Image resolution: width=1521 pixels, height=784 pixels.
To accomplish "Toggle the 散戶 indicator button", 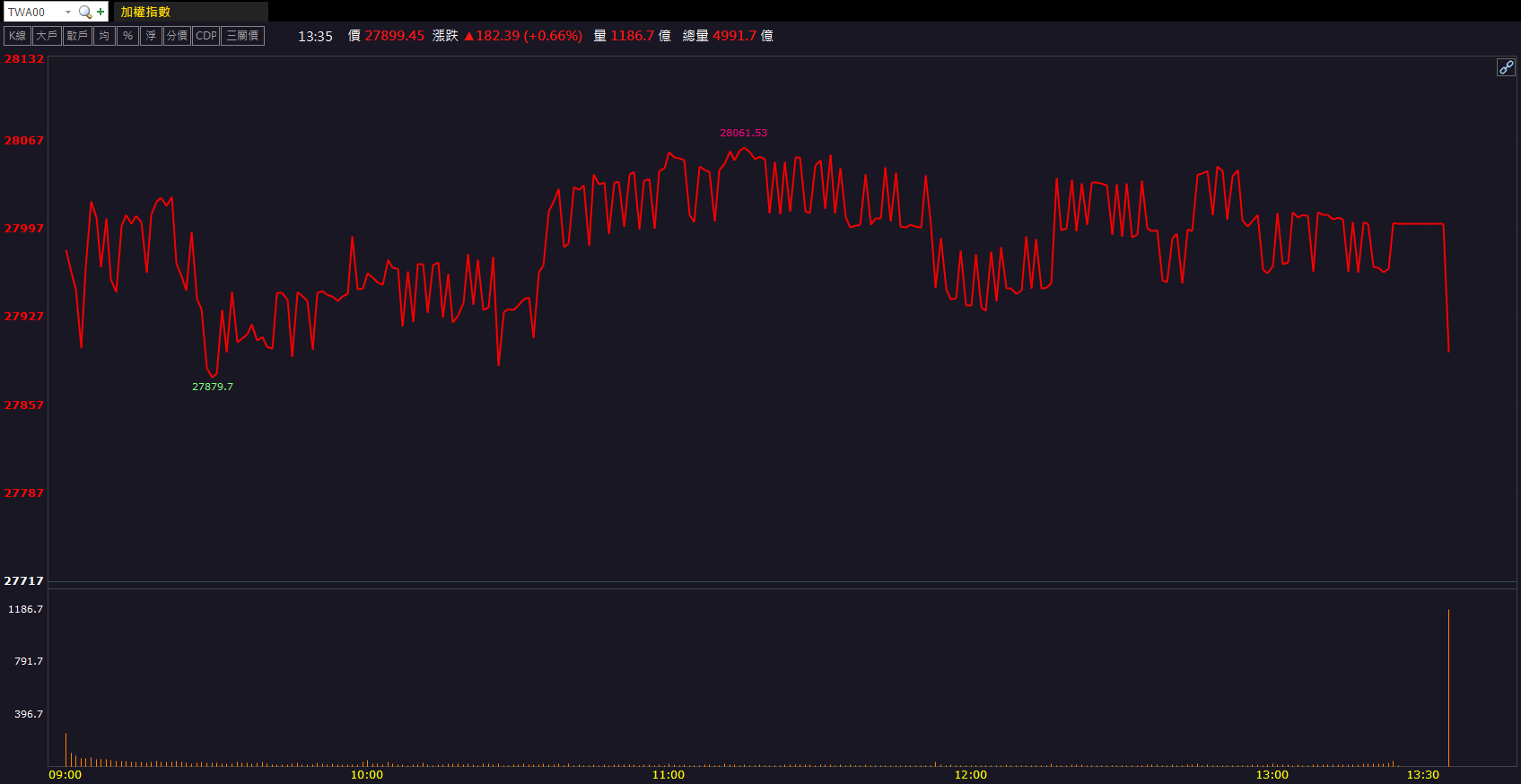I will (77, 36).
